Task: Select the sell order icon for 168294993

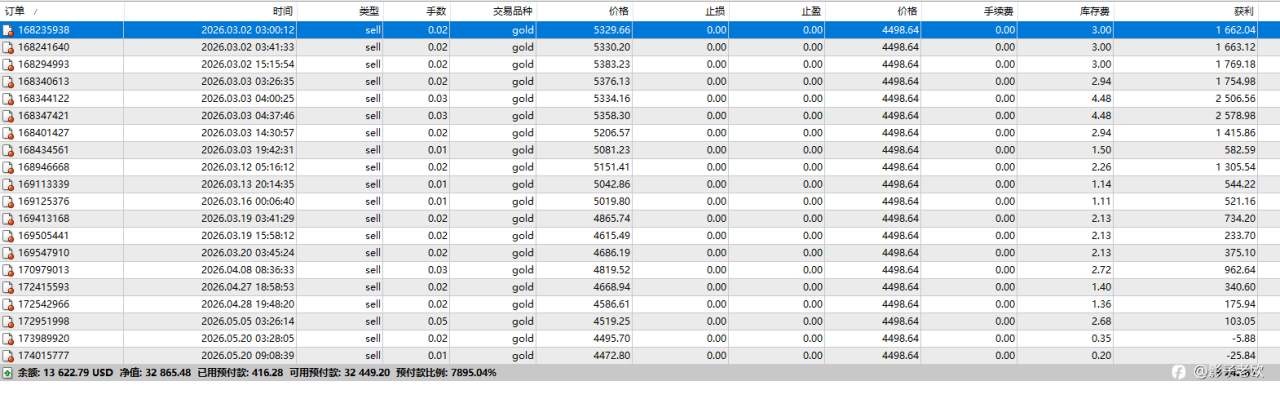Action: 8,64
